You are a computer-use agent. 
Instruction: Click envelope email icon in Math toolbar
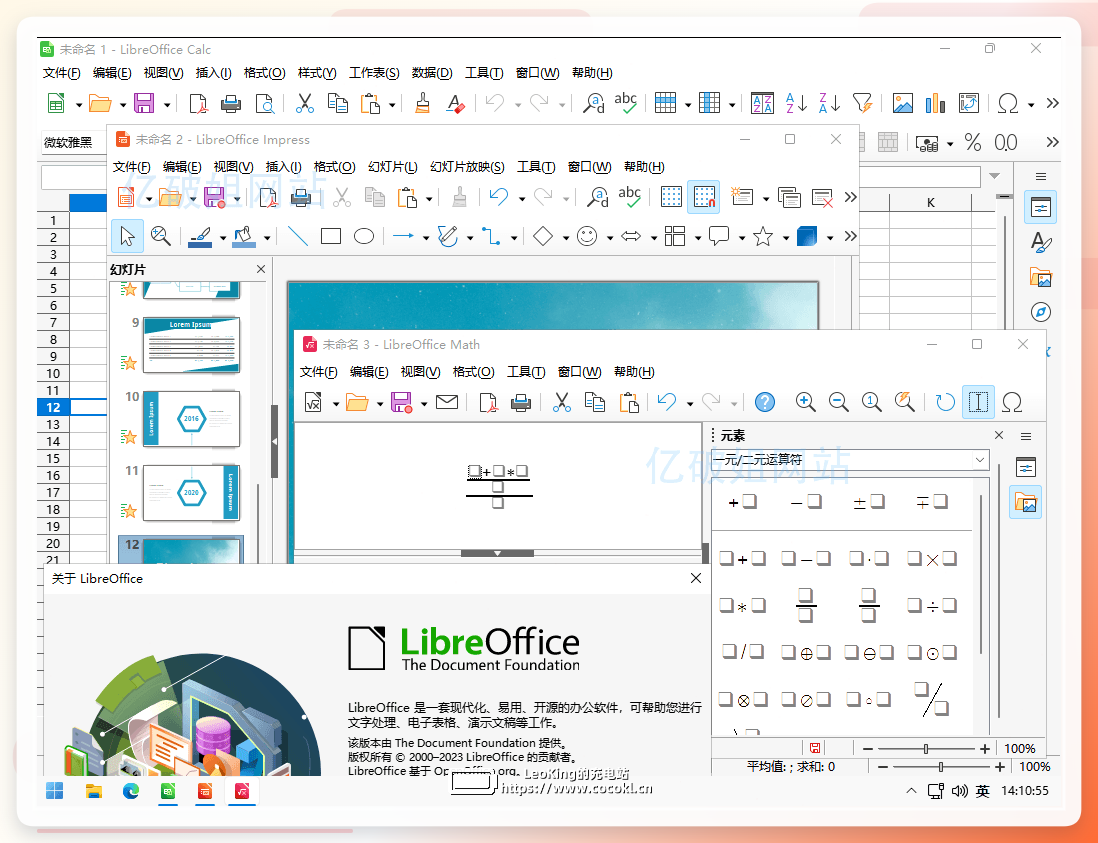click(447, 402)
